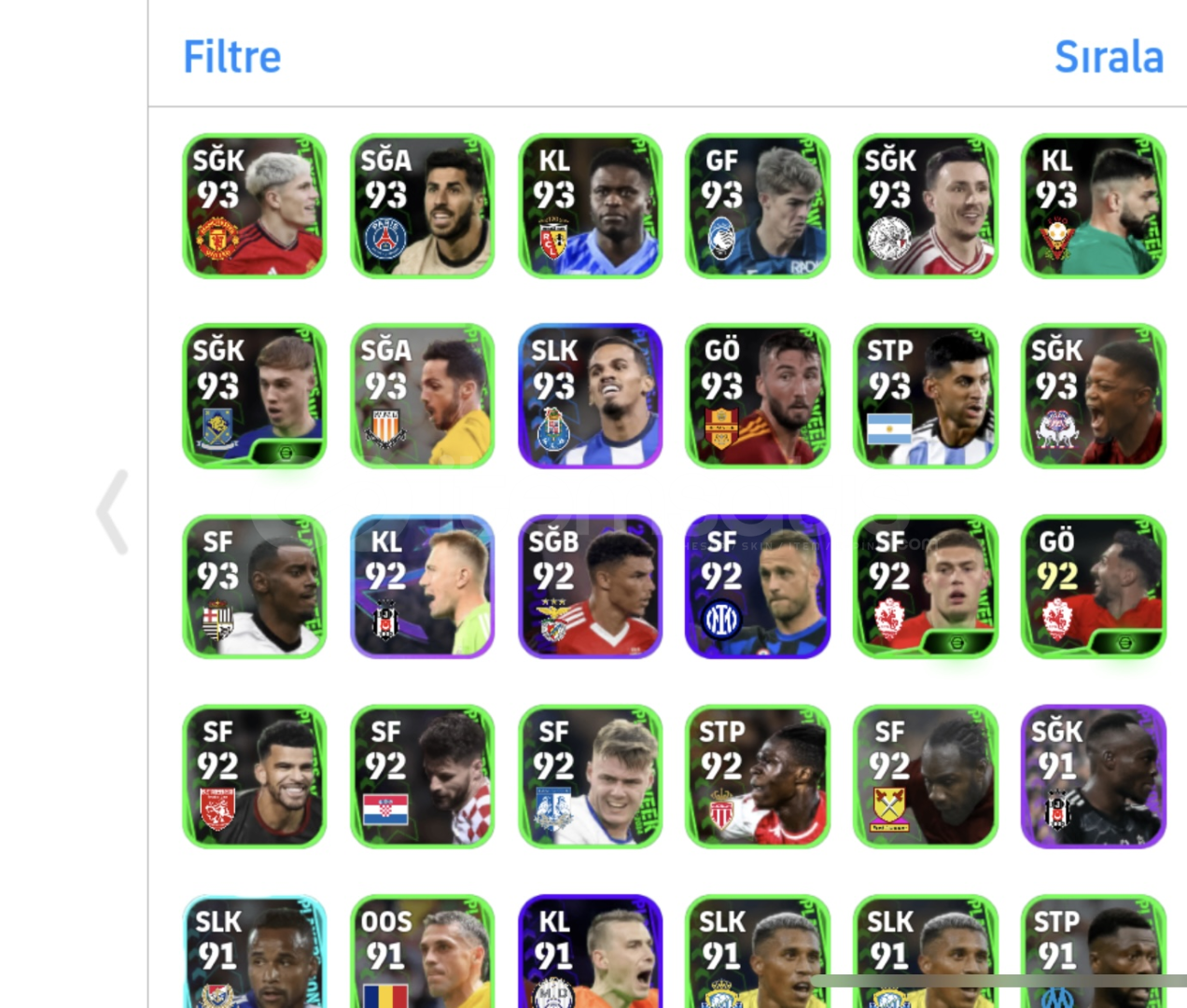Go back using the left chevron arrow

113,511
